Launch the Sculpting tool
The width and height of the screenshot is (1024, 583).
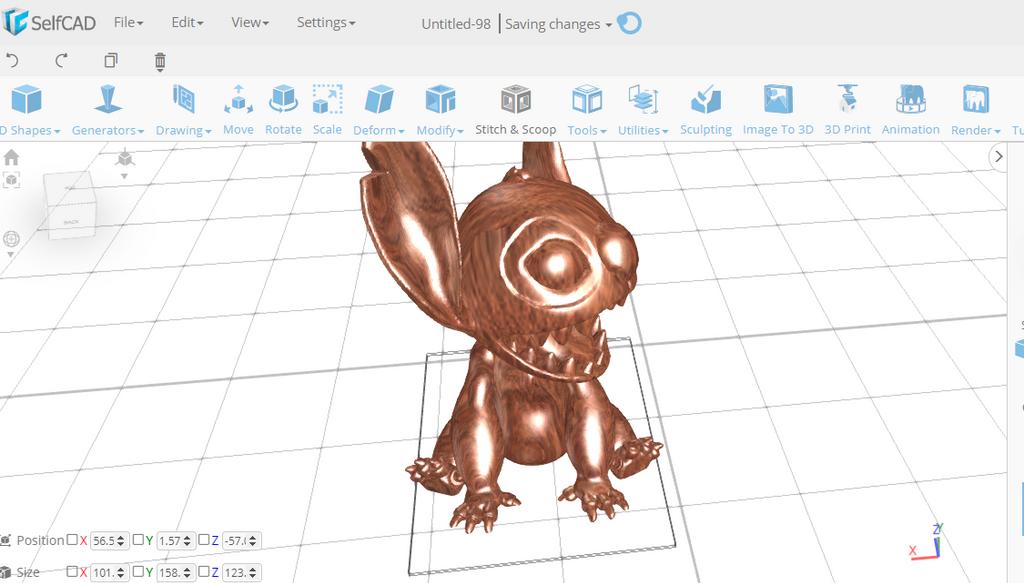[x=705, y=110]
